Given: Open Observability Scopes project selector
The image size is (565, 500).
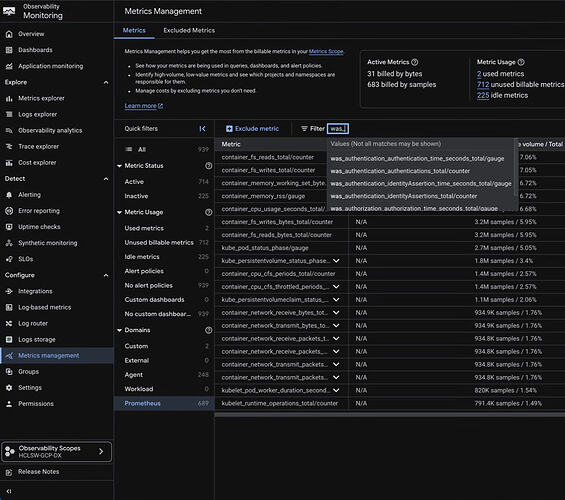Looking at the screenshot, I should (57, 452).
